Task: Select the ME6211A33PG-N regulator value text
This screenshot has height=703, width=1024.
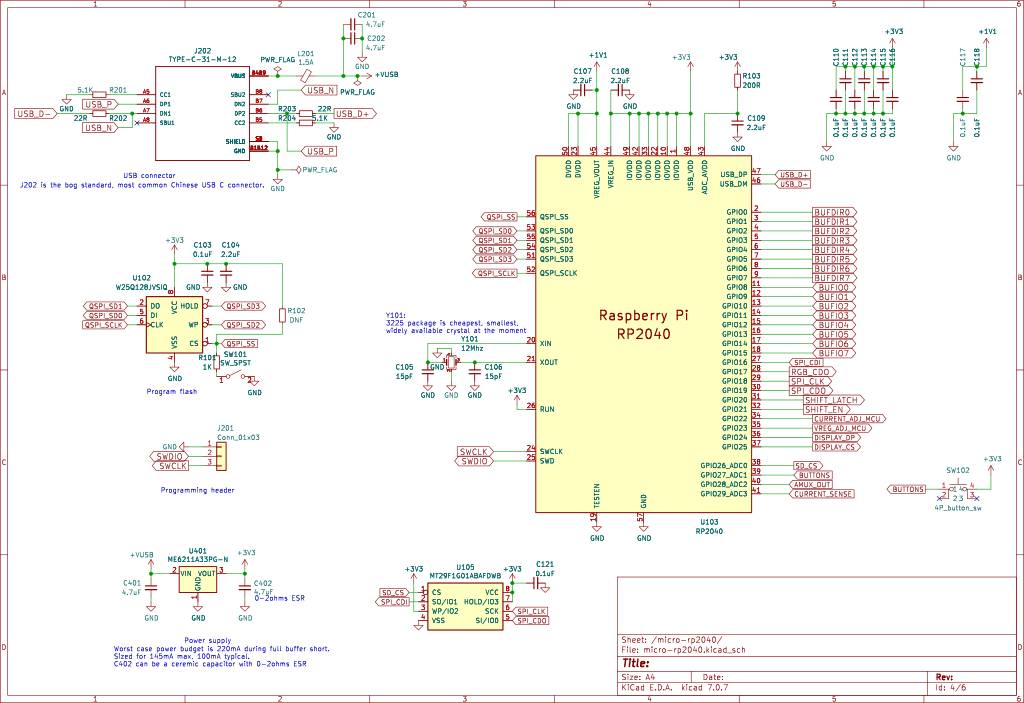Action: point(198,560)
